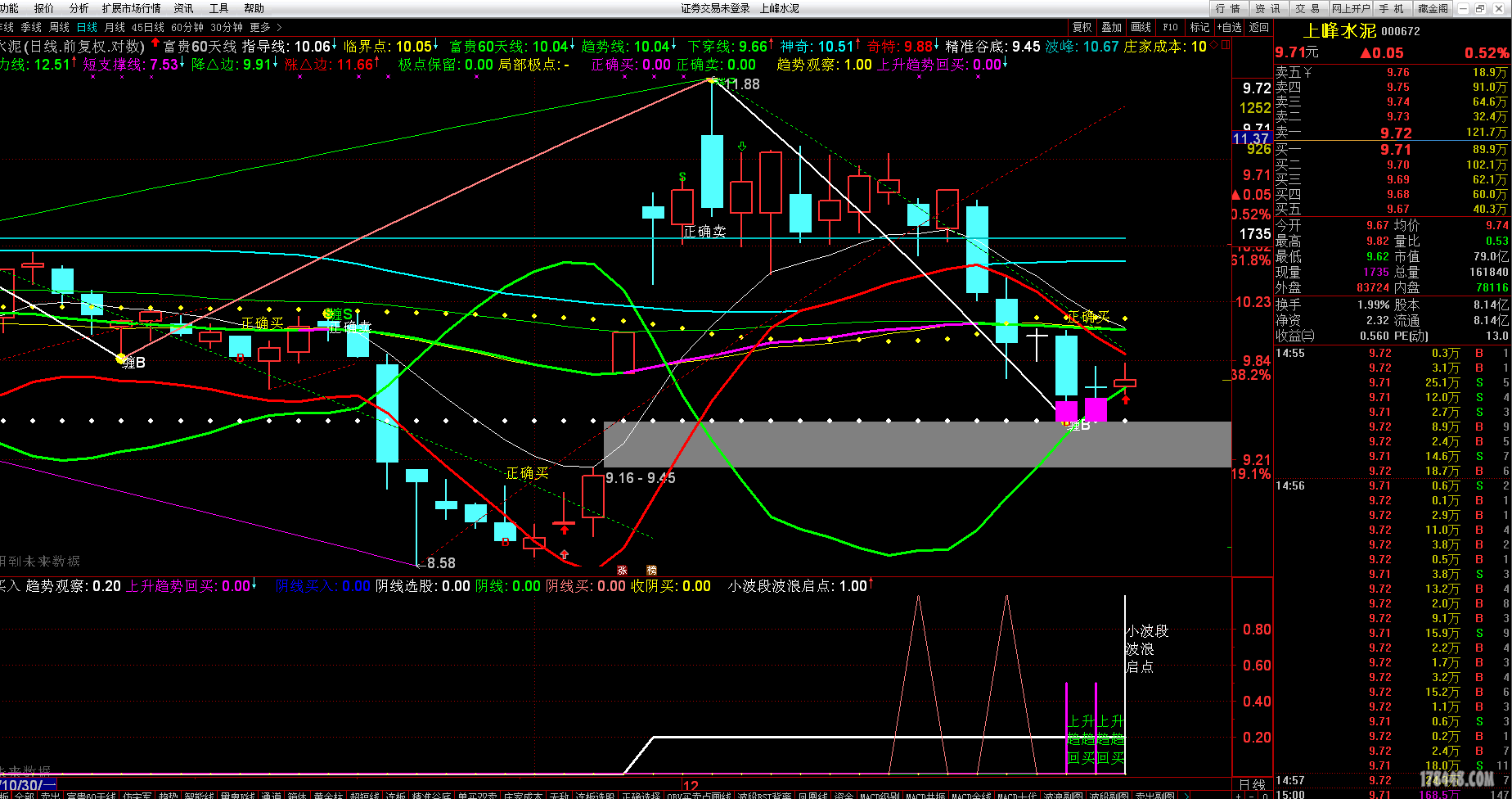This screenshot has height=799, width=1512.
Task: Select the 智能线 indicator tab
Action: point(200,793)
